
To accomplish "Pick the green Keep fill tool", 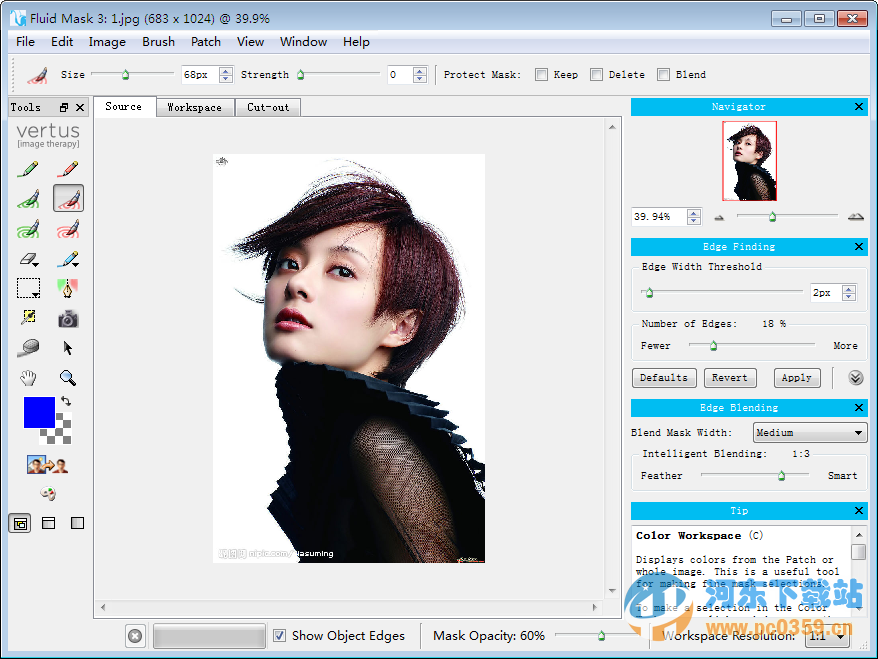I will 29,228.
